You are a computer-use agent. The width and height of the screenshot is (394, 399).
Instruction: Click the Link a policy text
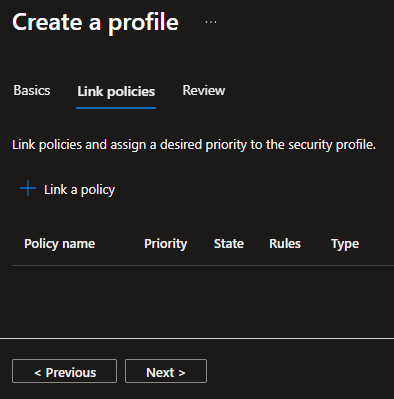(x=79, y=190)
